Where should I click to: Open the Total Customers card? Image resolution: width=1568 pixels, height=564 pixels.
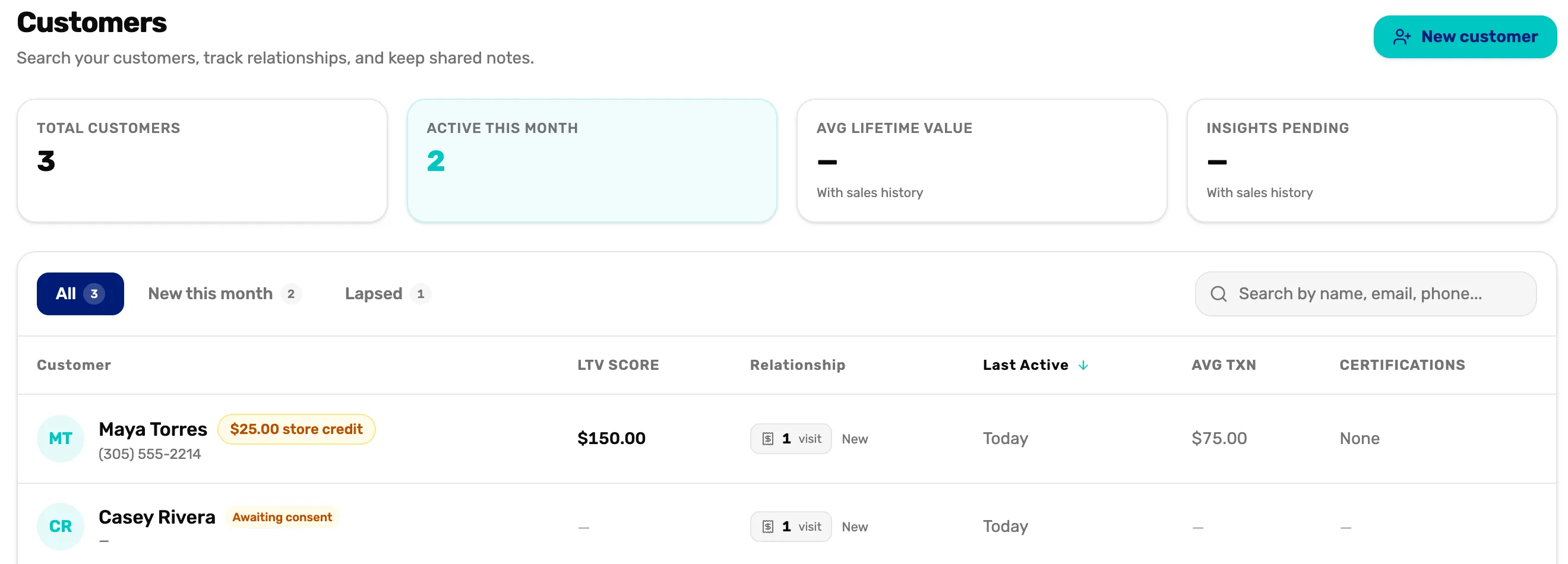[202, 161]
